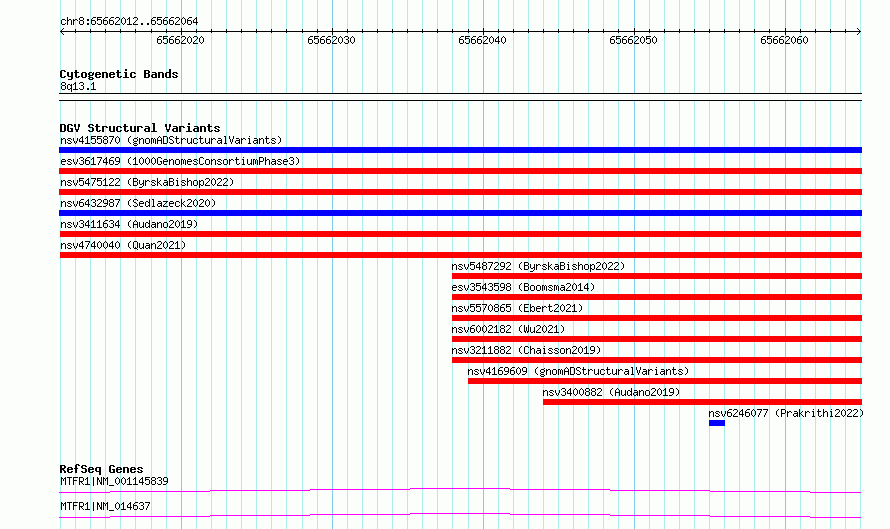Select the red bar under nsv5570865

(x=657, y=318)
